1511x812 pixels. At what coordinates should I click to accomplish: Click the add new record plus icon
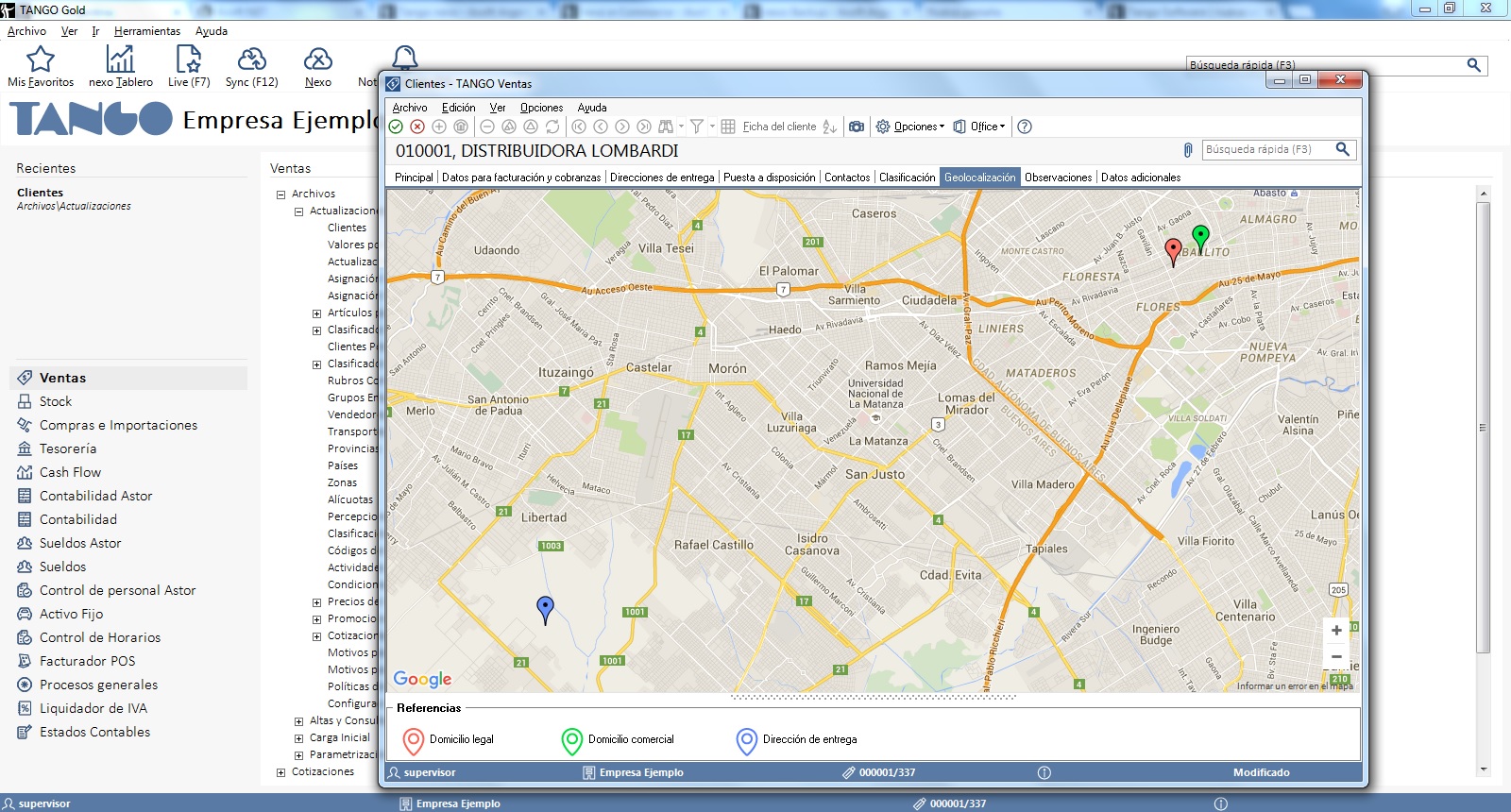tap(439, 127)
